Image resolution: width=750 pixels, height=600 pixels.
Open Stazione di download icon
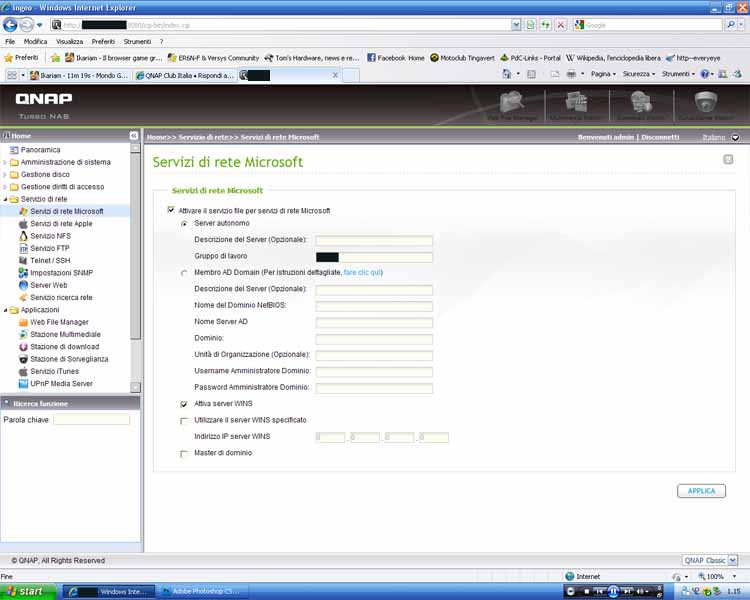click(x=23, y=347)
